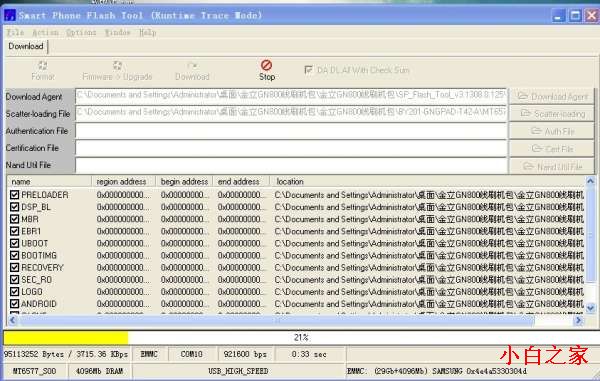Click the LOGO row location path
600x381 pixels.
(429, 291)
